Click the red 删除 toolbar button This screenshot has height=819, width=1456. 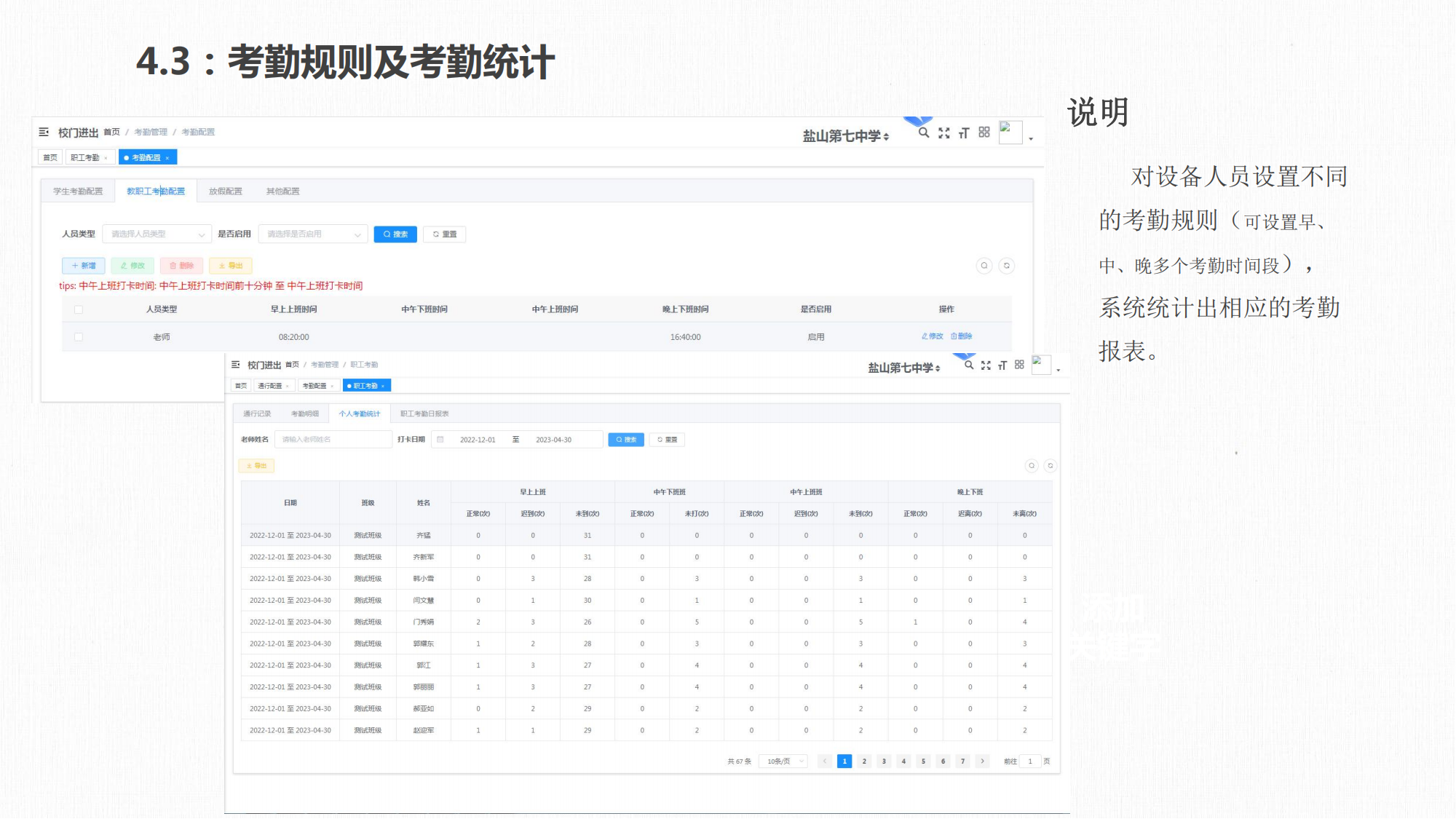click(x=181, y=266)
